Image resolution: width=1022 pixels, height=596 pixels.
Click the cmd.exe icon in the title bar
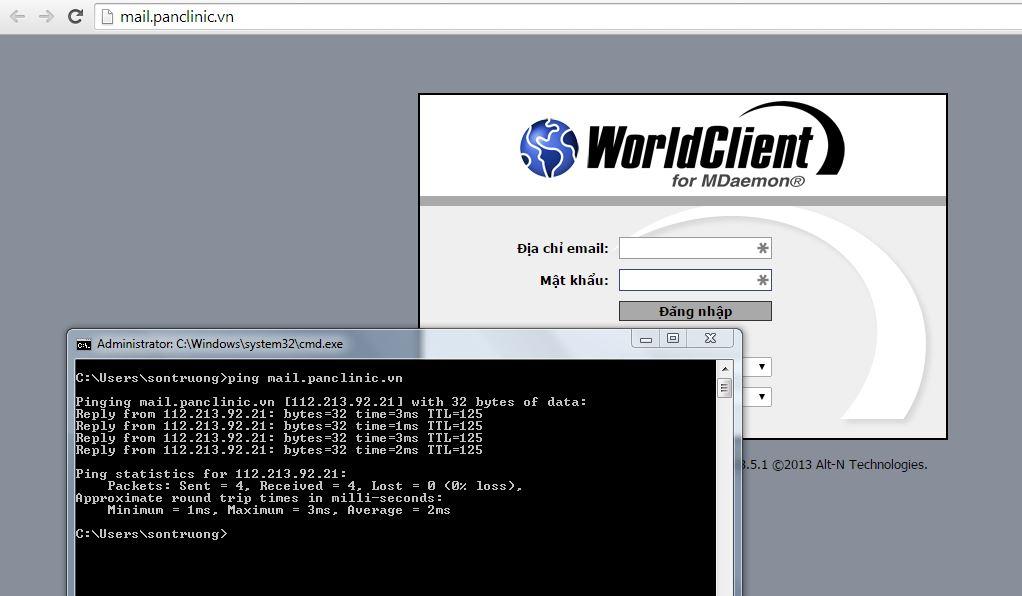coord(83,344)
